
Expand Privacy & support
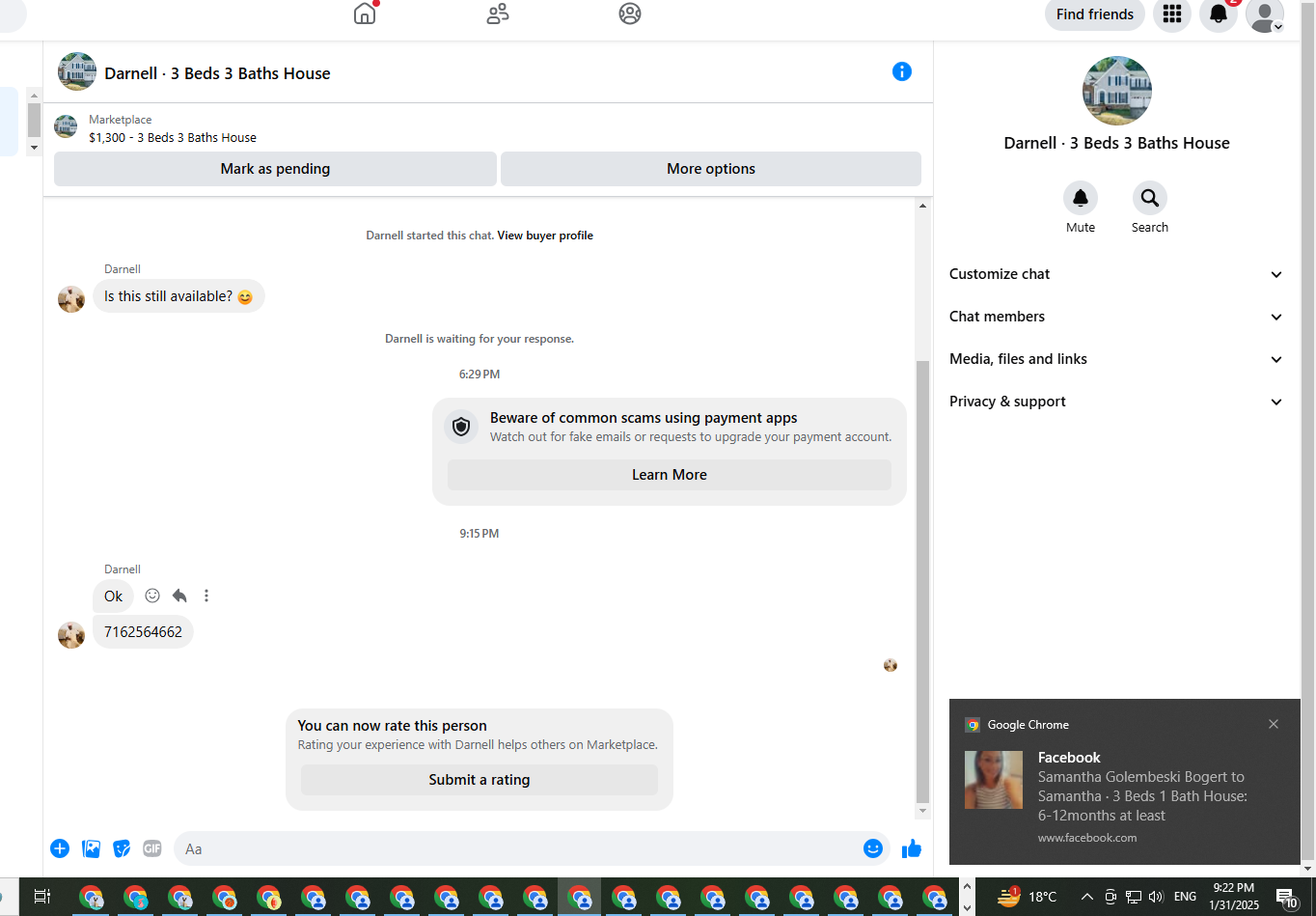(1116, 402)
